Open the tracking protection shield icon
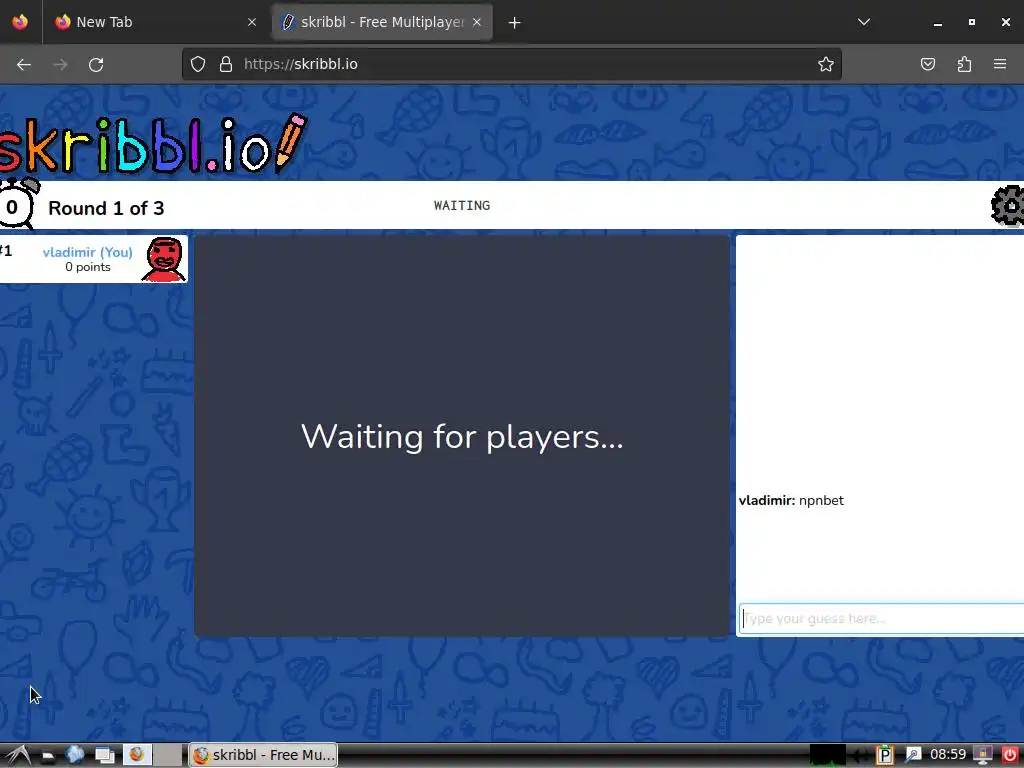The image size is (1024, 768). click(198, 64)
